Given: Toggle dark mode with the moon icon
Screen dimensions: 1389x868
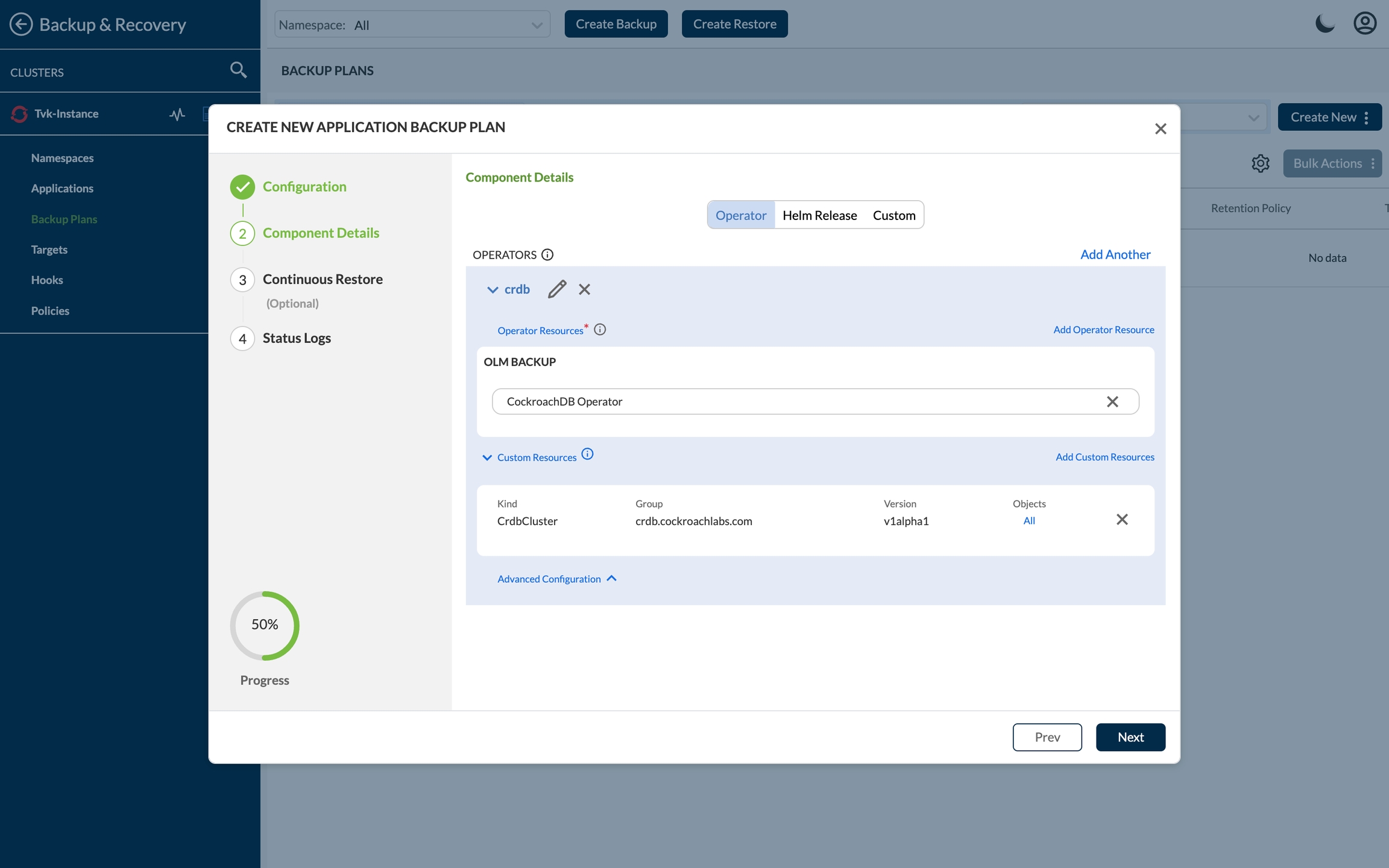Looking at the screenshot, I should (x=1324, y=24).
